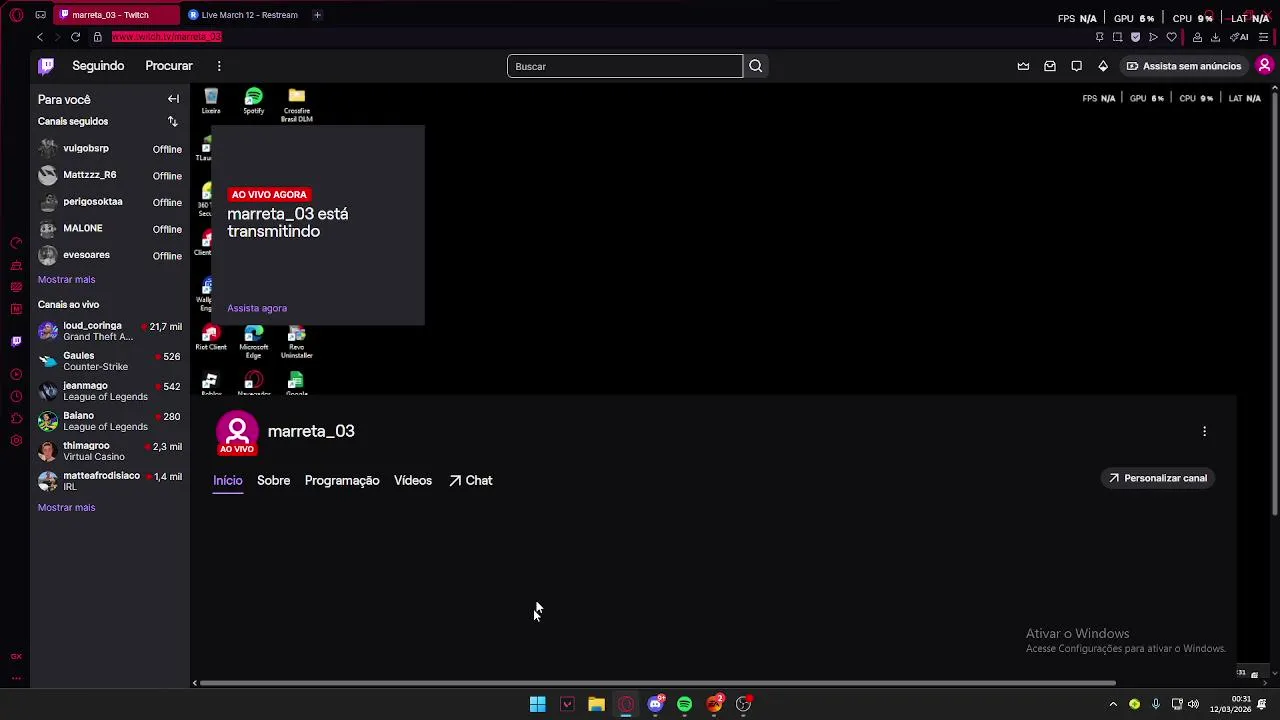The height and width of the screenshot is (720, 1280).
Task: Open Opera sidebar history clock icon
Action: (x=16, y=397)
